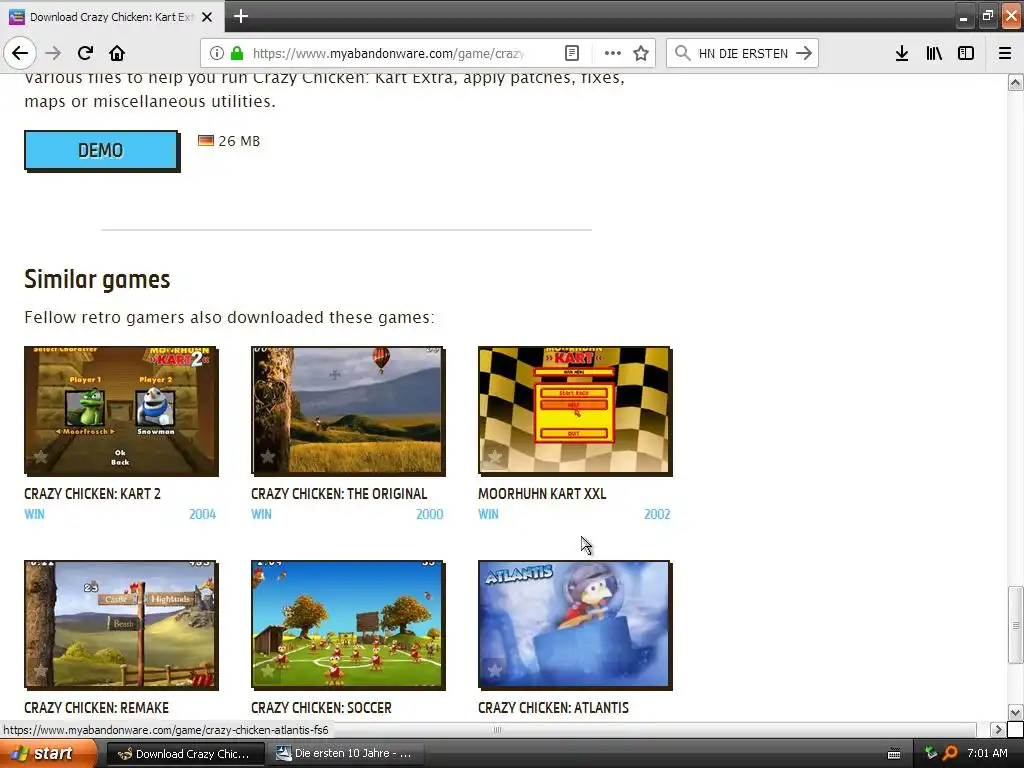Open Crazy Chicken: Remake thumbnail

(121, 624)
